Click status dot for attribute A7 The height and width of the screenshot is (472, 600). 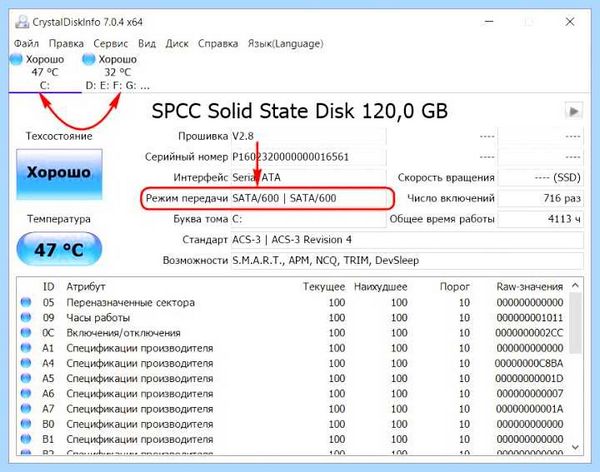tap(26, 408)
